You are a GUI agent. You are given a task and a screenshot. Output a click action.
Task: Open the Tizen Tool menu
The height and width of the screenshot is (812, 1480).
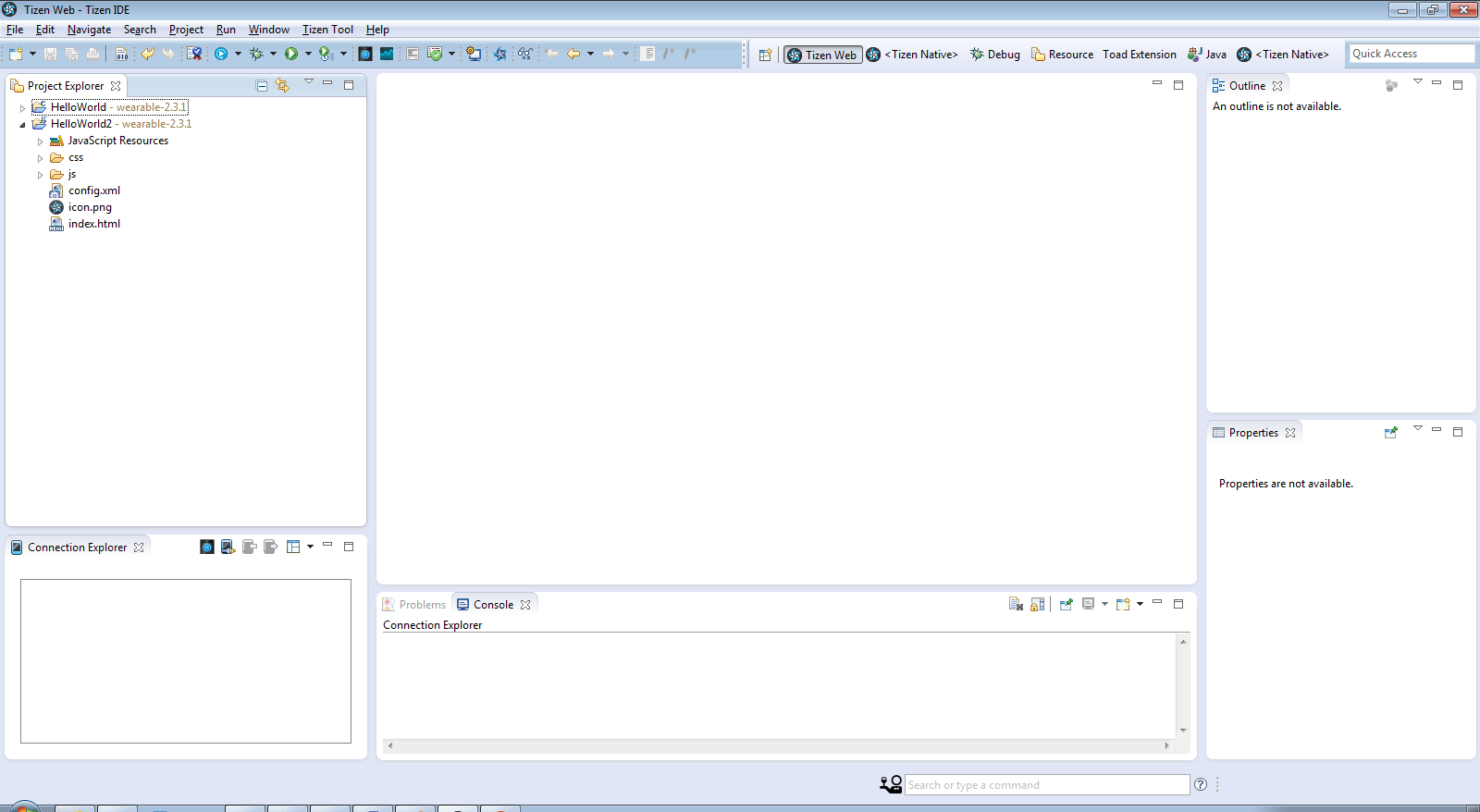point(327,30)
